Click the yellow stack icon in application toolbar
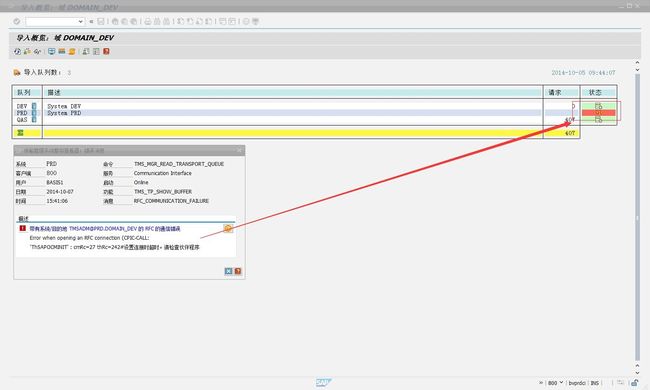Screen dimensions: 650x390 pyautogui.click(x=72, y=51)
